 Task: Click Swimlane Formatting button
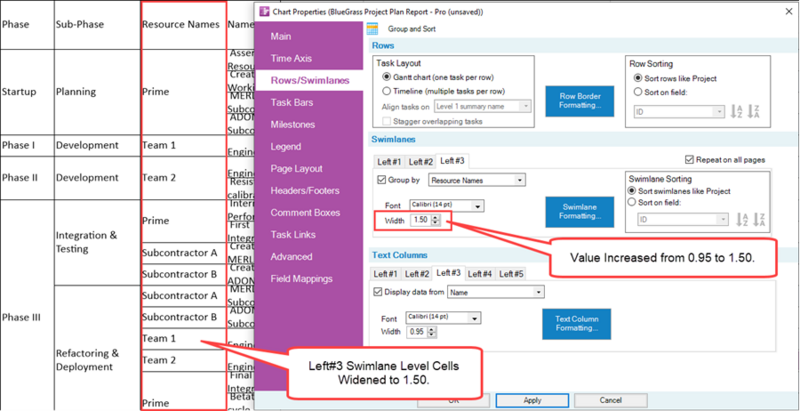tap(580, 212)
